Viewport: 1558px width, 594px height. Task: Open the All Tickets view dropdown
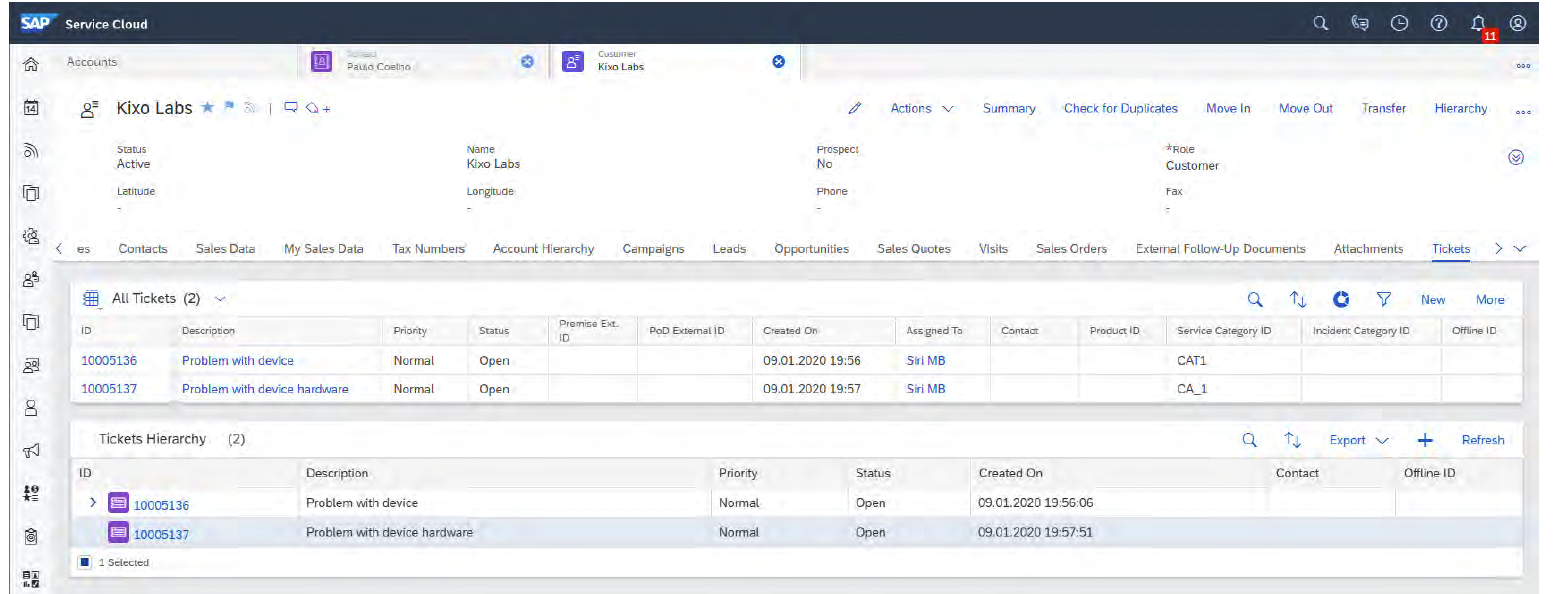pos(219,298)
